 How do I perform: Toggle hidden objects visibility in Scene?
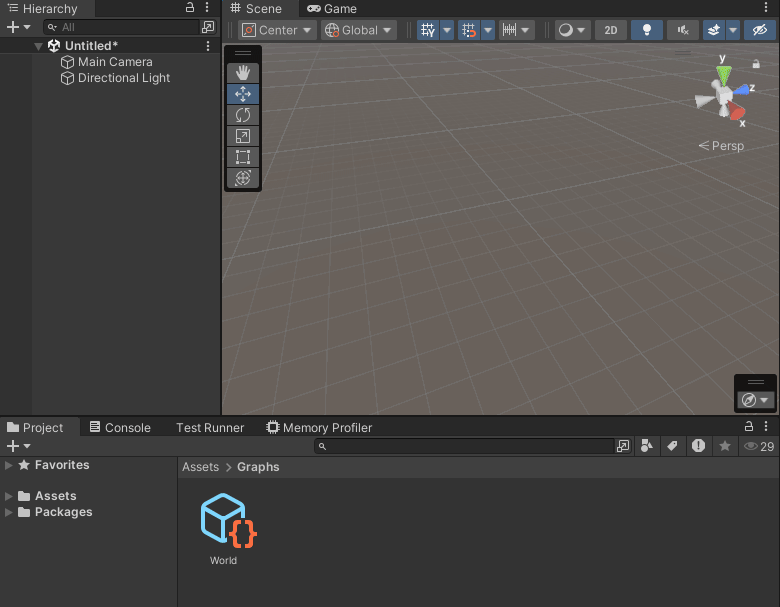(760, 30)
